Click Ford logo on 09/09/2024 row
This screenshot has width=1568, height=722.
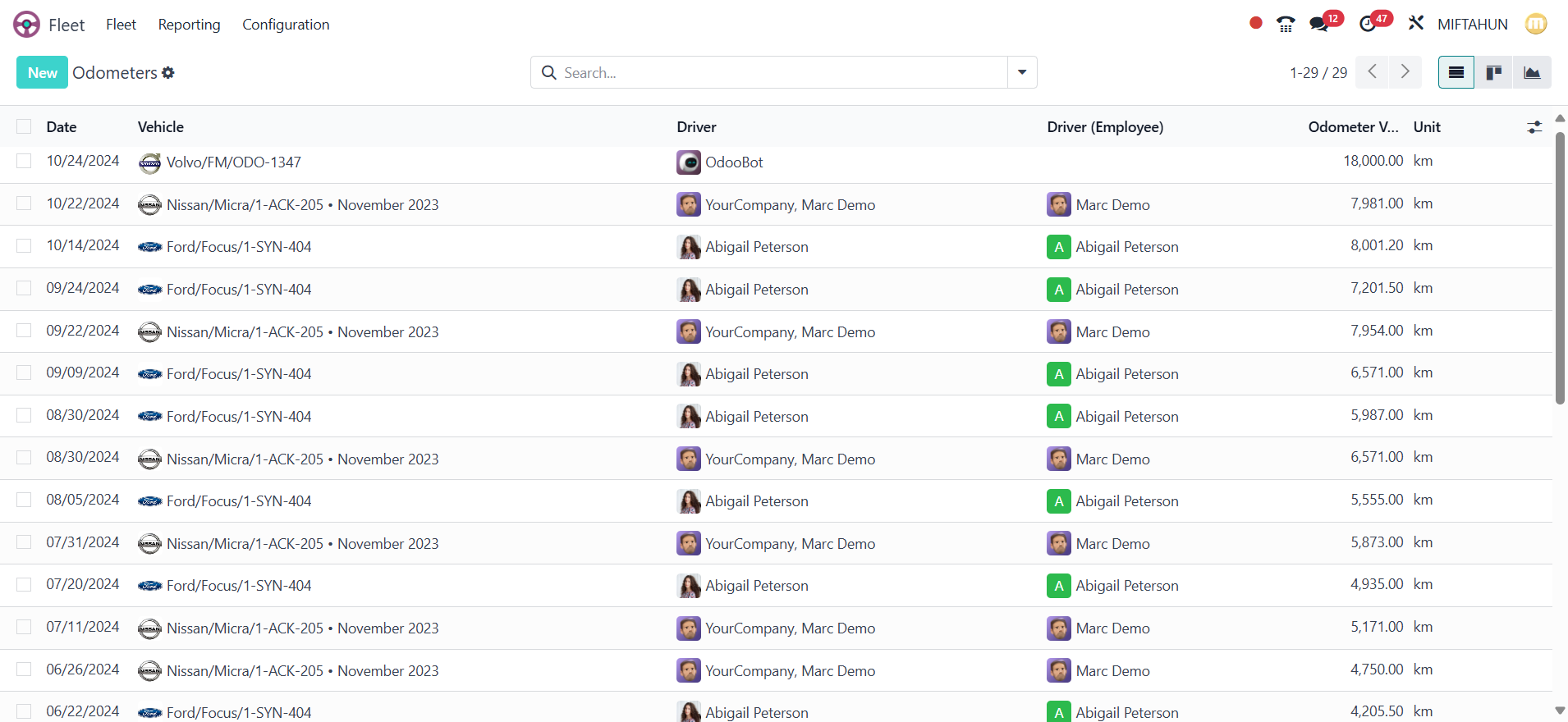(149, 374)
